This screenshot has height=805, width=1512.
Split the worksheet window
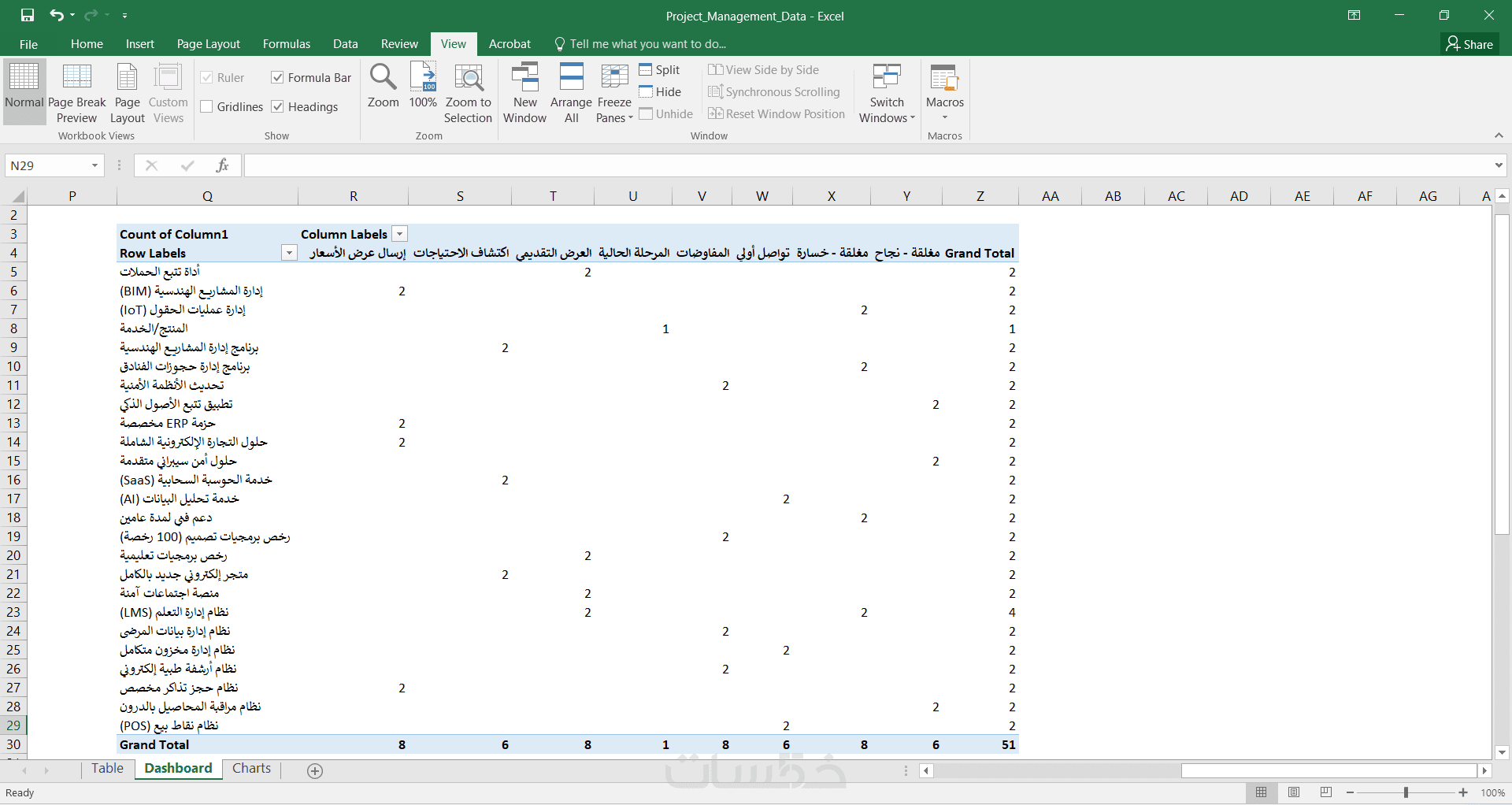pos(660,70)
